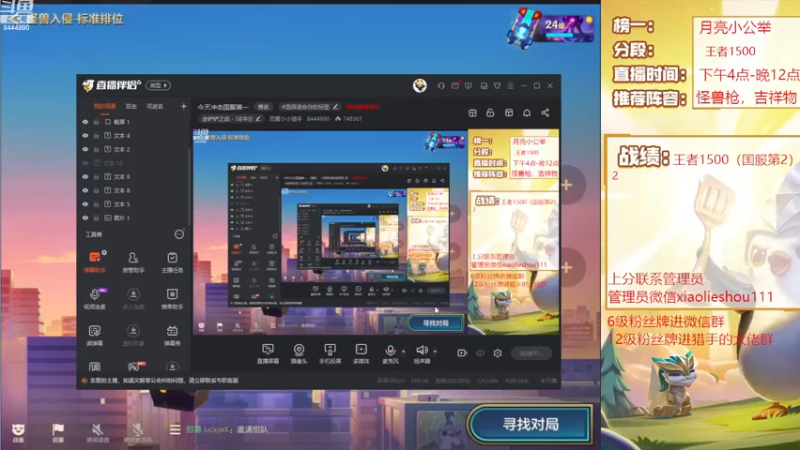800x450 pixels.
Task: Open the 榜单助手 tool
Action: (x=172, y=298)
